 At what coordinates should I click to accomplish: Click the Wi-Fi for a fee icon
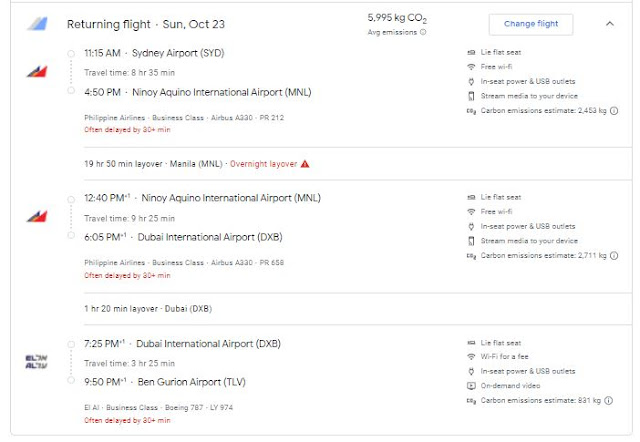[x=471, y=357]
